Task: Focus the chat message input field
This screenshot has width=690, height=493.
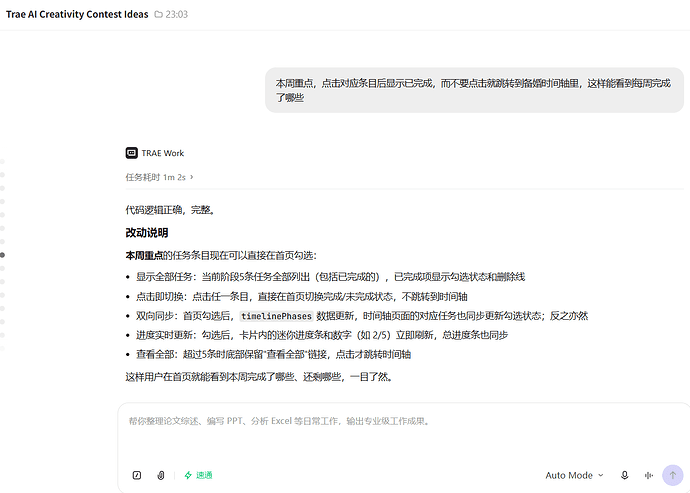Action: click(403, 421)
